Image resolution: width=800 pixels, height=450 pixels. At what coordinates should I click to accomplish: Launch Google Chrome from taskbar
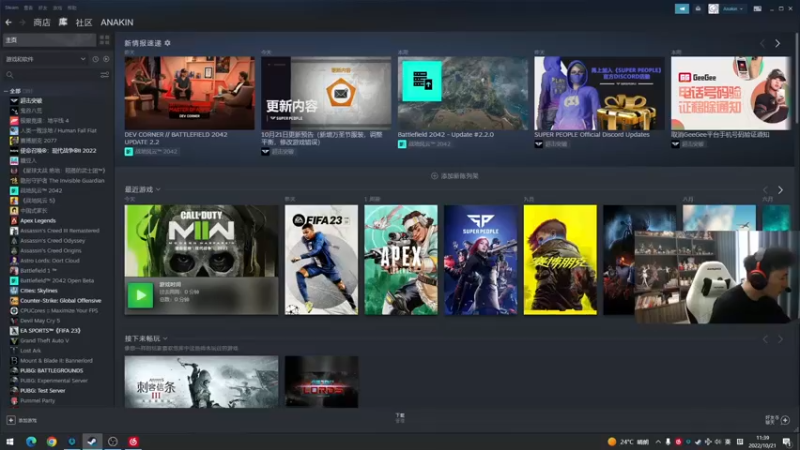(x=52, y=441)
